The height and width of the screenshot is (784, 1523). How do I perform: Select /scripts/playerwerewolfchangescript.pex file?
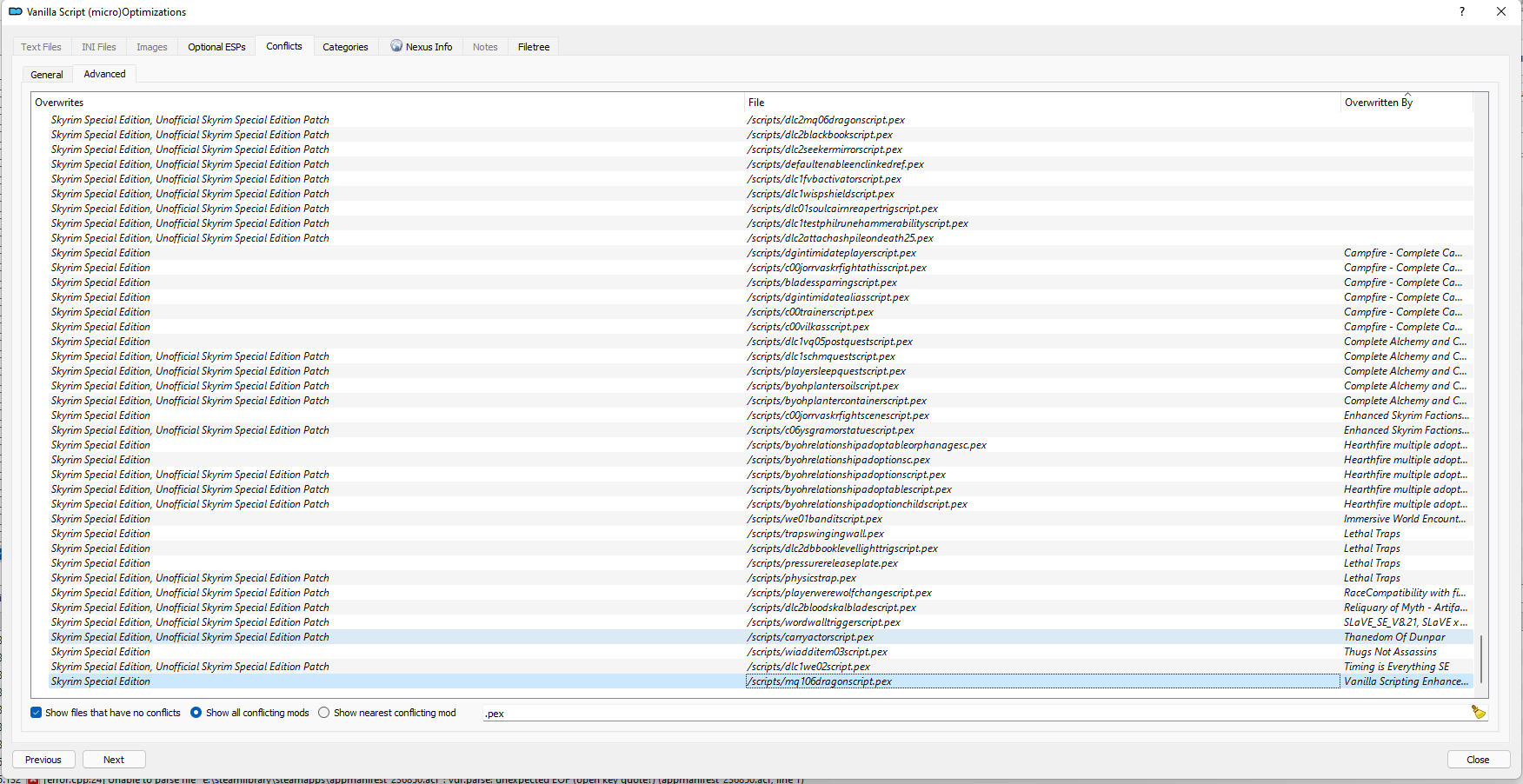[840, 593]
